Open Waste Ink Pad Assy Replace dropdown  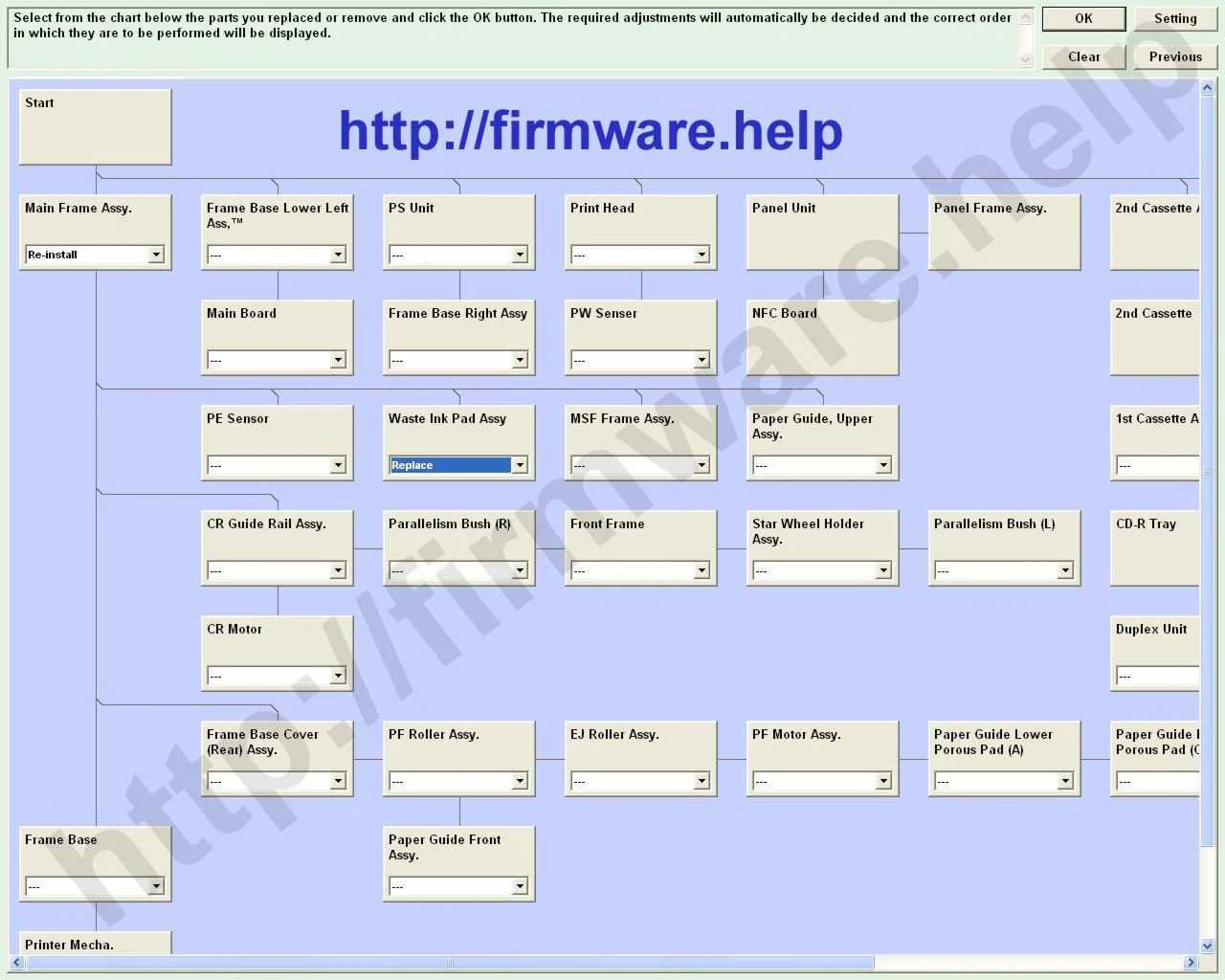[x=458, y=465]
